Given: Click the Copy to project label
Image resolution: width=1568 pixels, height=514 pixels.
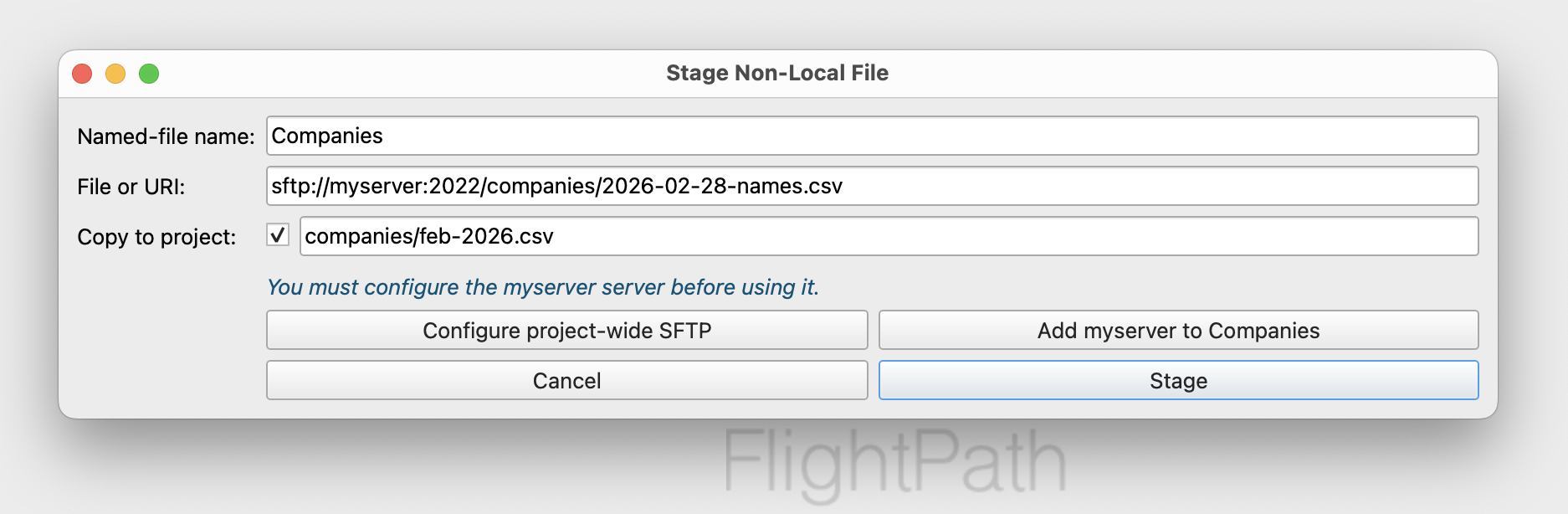Looking at the screenshot, I should (156, 237).
